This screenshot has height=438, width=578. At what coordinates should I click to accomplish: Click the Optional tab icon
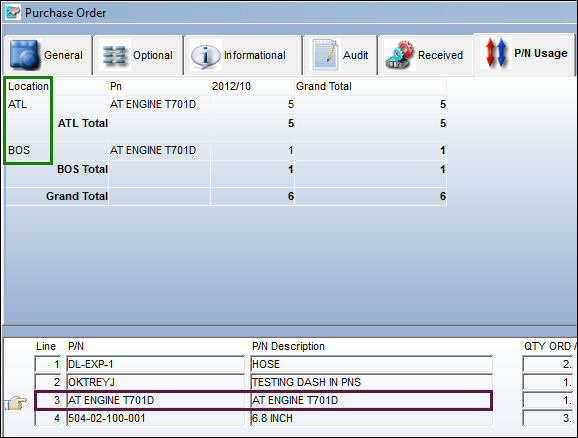tap(114, 55)
